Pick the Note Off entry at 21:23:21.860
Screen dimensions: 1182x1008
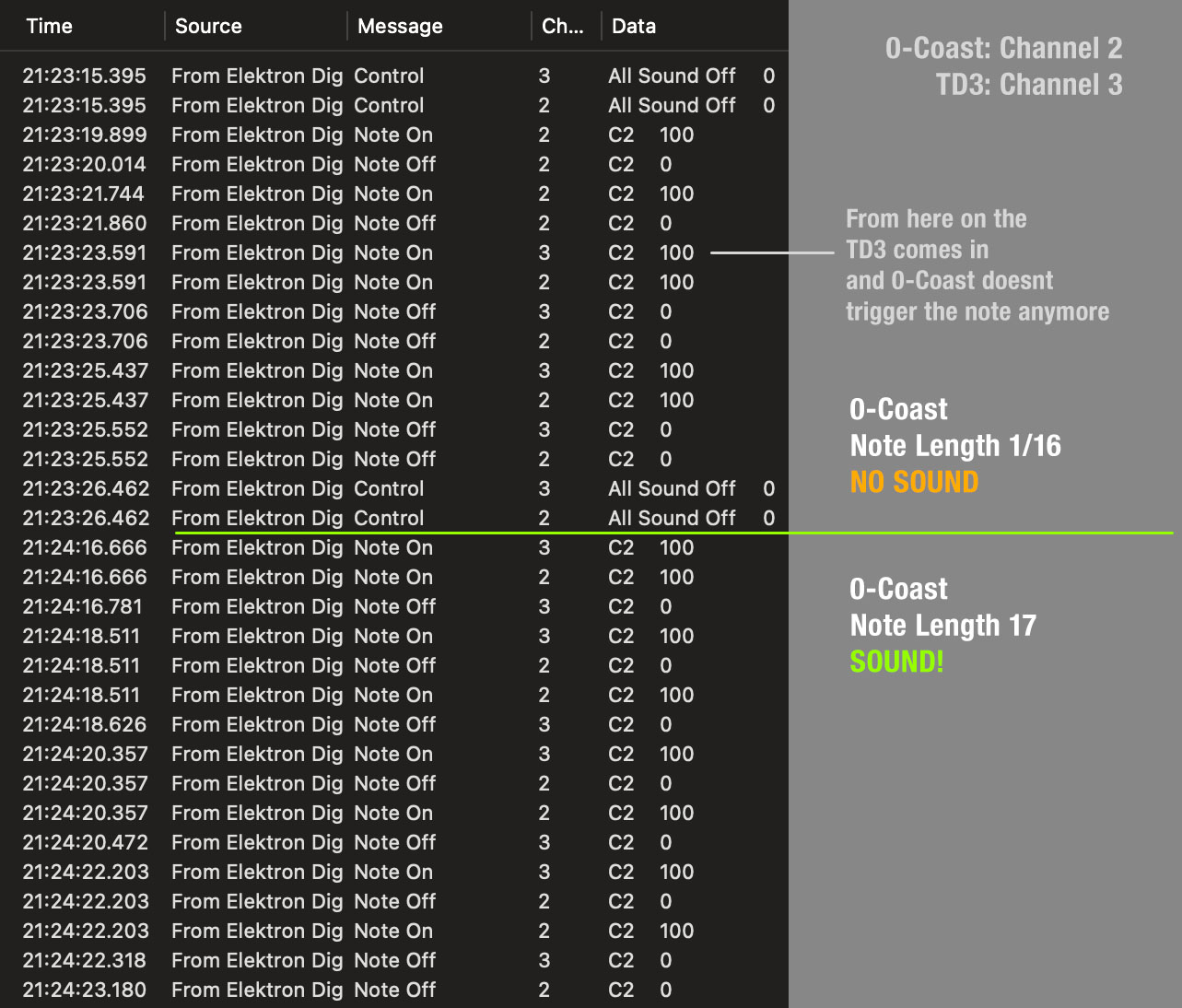[x=393, y=223]
